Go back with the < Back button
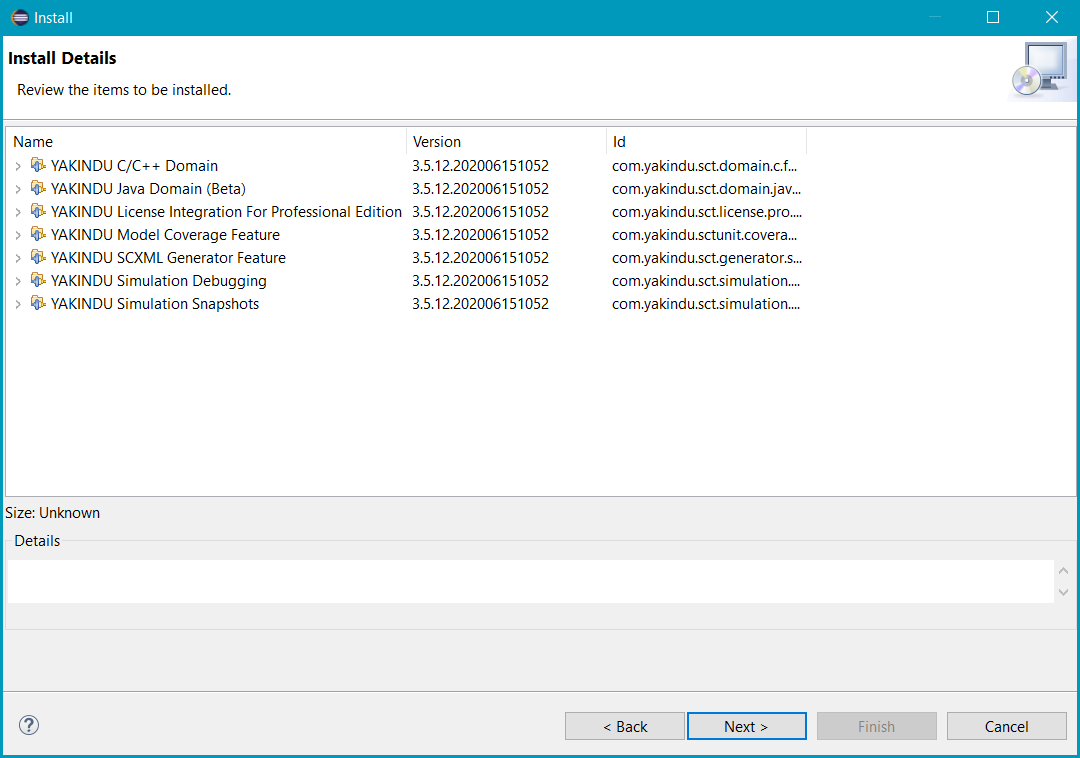This screenshot has width=1080, height=758. point(625,726)
